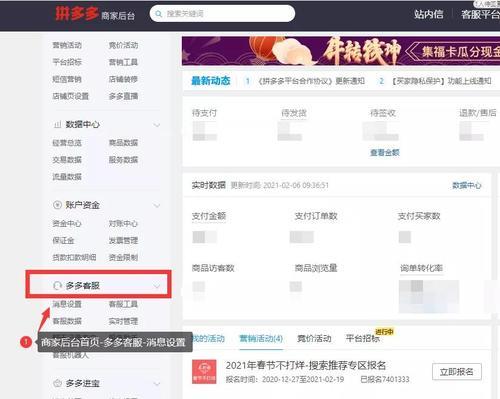Open notice 《拼多多平台合作协议》更新通知

tap(311, 81)
